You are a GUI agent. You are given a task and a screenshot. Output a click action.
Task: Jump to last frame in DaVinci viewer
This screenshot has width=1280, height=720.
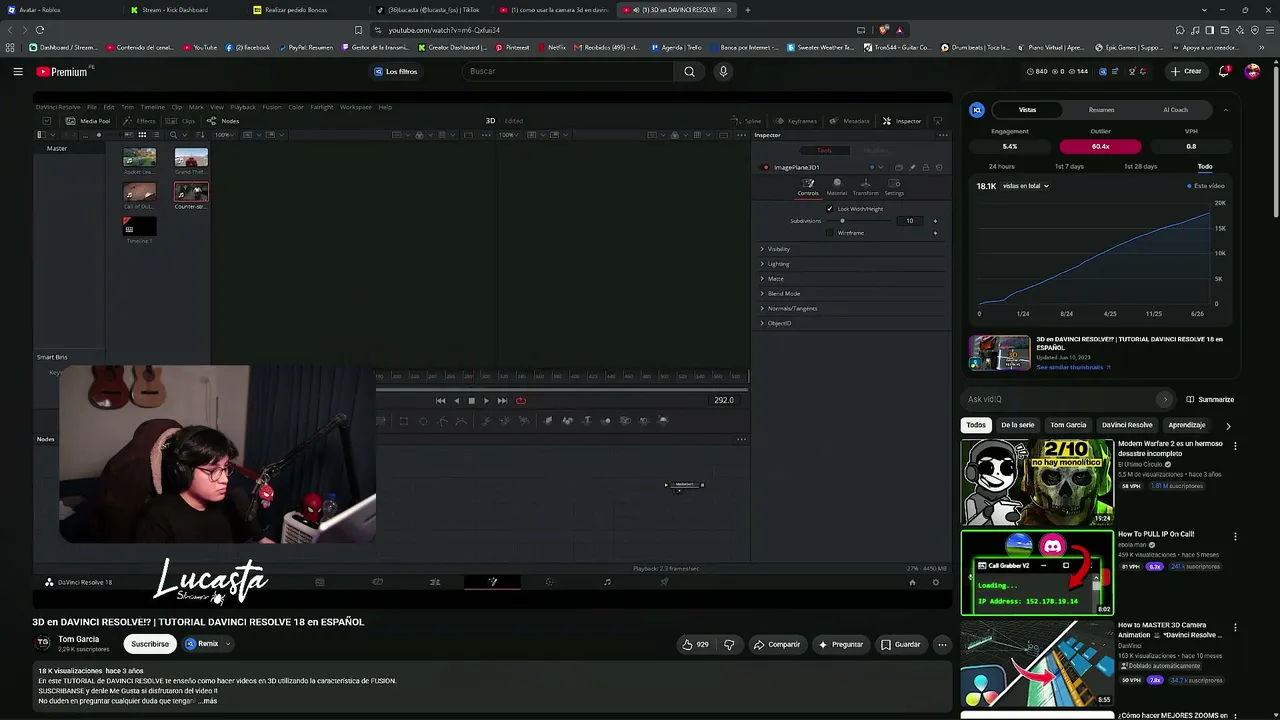coord(502,400)
